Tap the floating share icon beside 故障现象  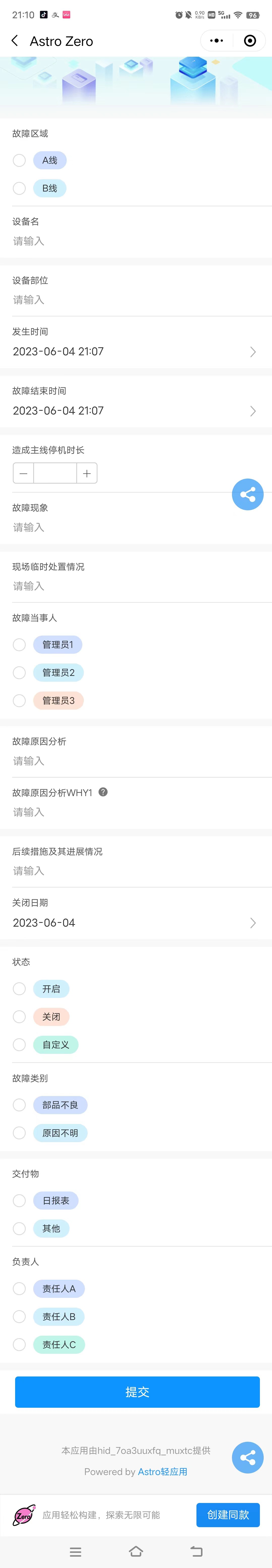[x=248, y=494]
